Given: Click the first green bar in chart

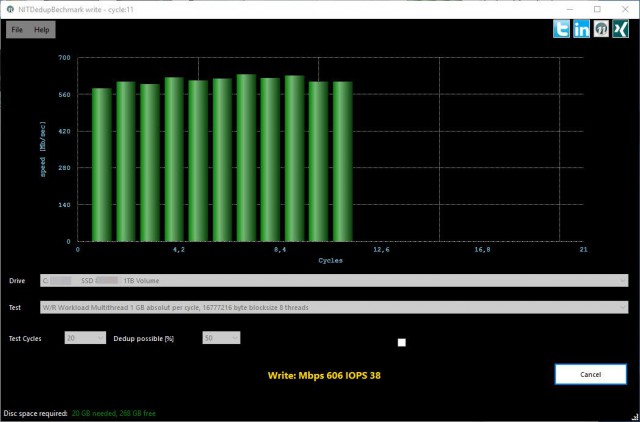Looking at the screenshot, I should [102, 164].
